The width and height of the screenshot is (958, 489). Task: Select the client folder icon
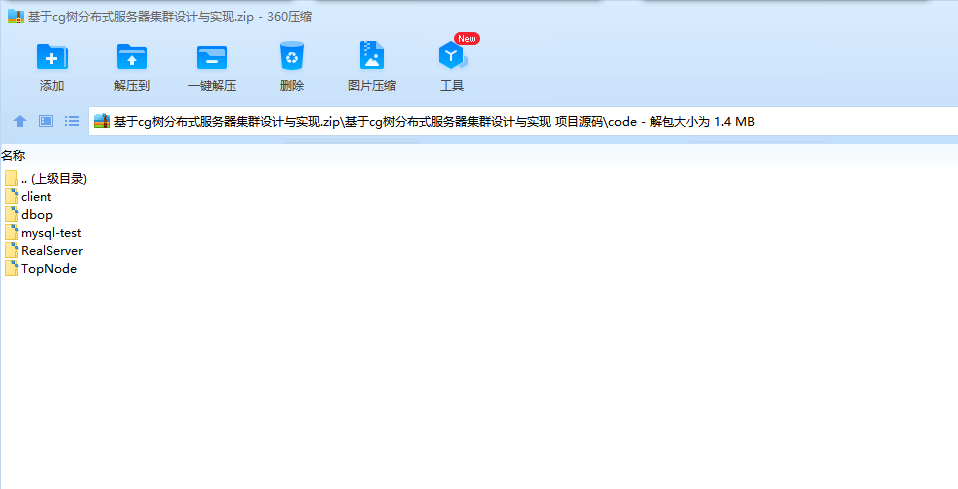click(12, 196)
